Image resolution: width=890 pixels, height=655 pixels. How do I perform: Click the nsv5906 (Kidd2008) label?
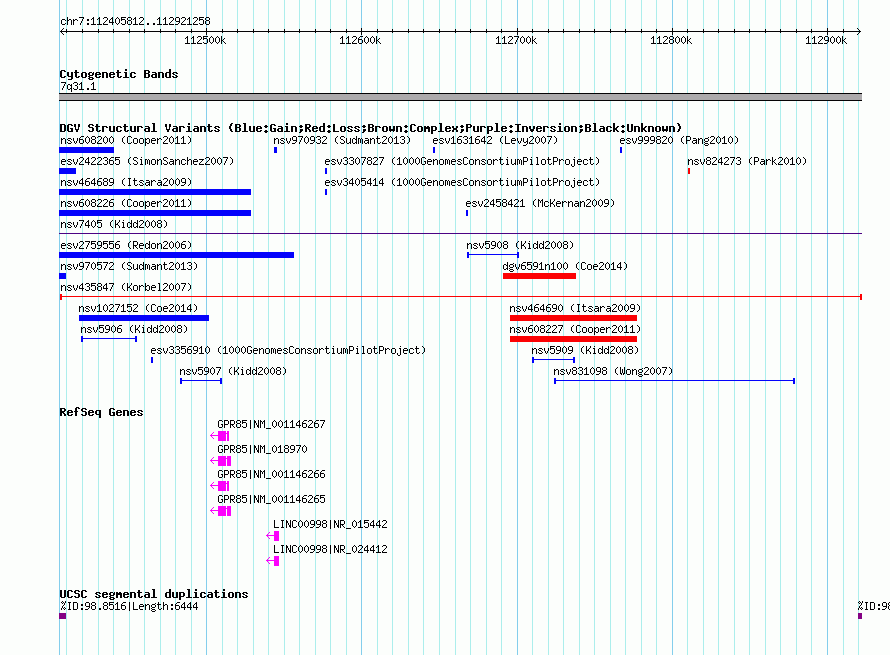click(134, 329)
